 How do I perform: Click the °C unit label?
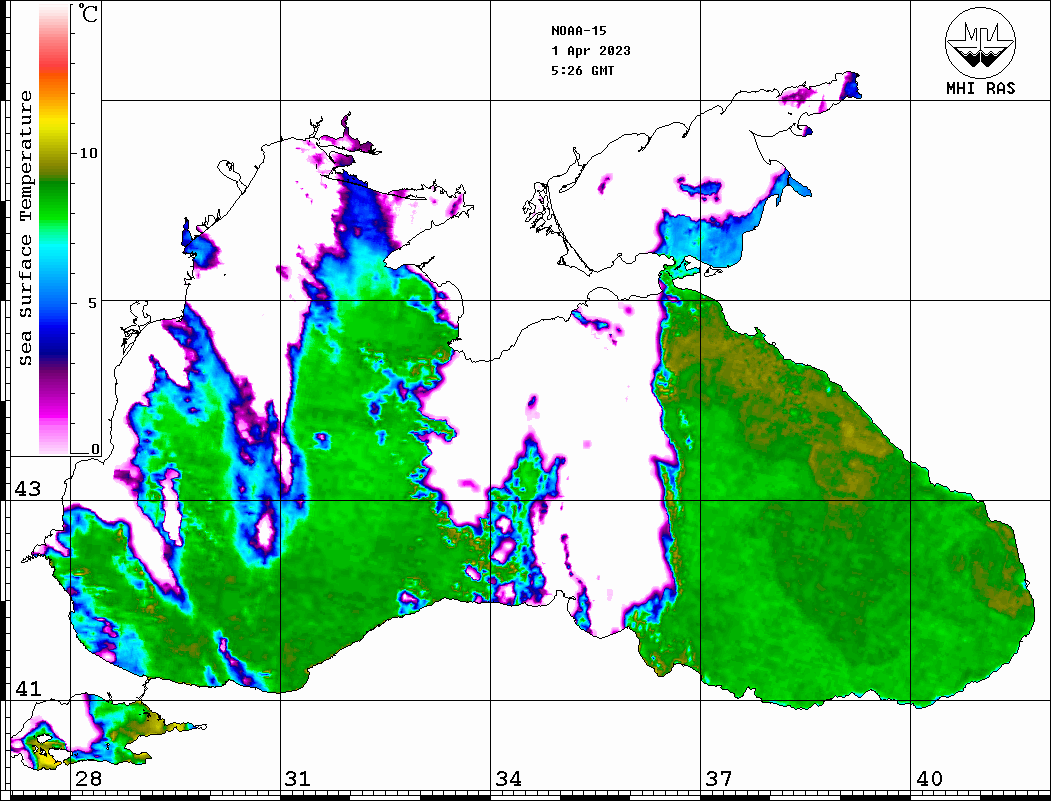tap(88, 13)
